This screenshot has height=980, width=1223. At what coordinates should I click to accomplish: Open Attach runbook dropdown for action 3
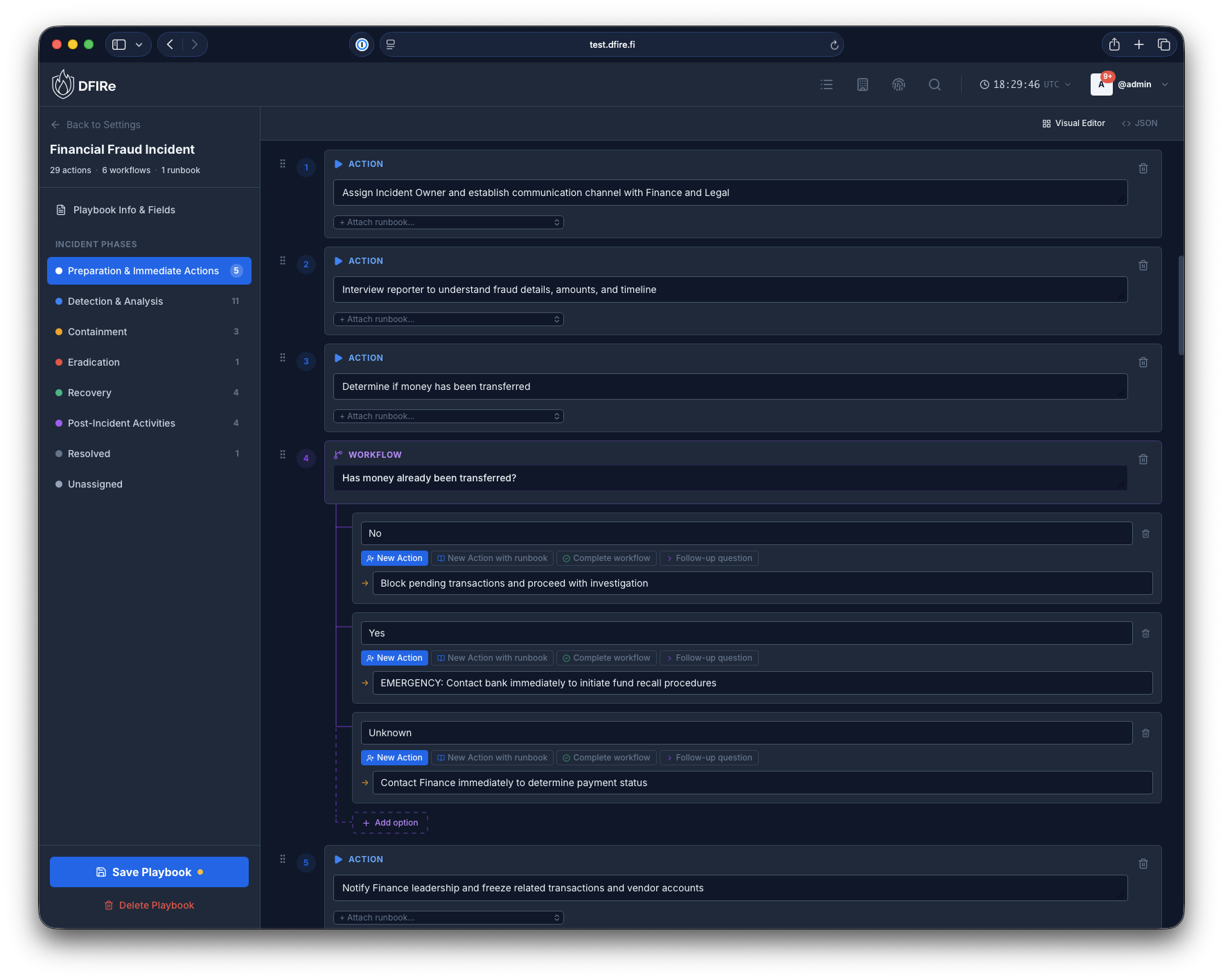tap(449, 416)
